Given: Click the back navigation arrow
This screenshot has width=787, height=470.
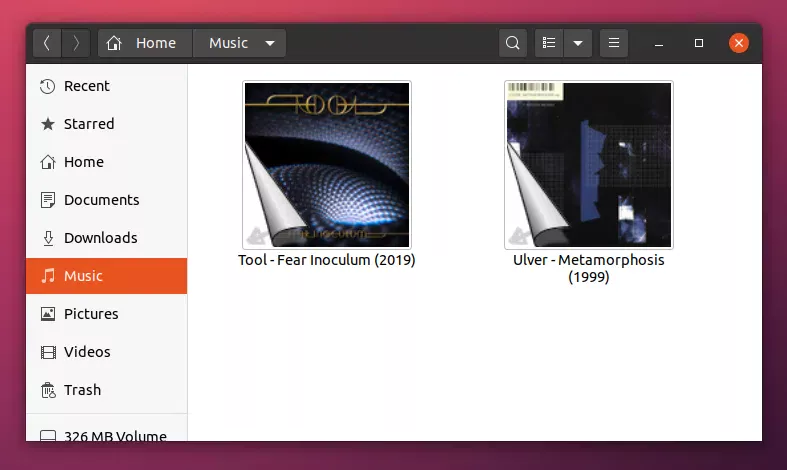Looking at the screenshot, I should click(x=47, y=43).
